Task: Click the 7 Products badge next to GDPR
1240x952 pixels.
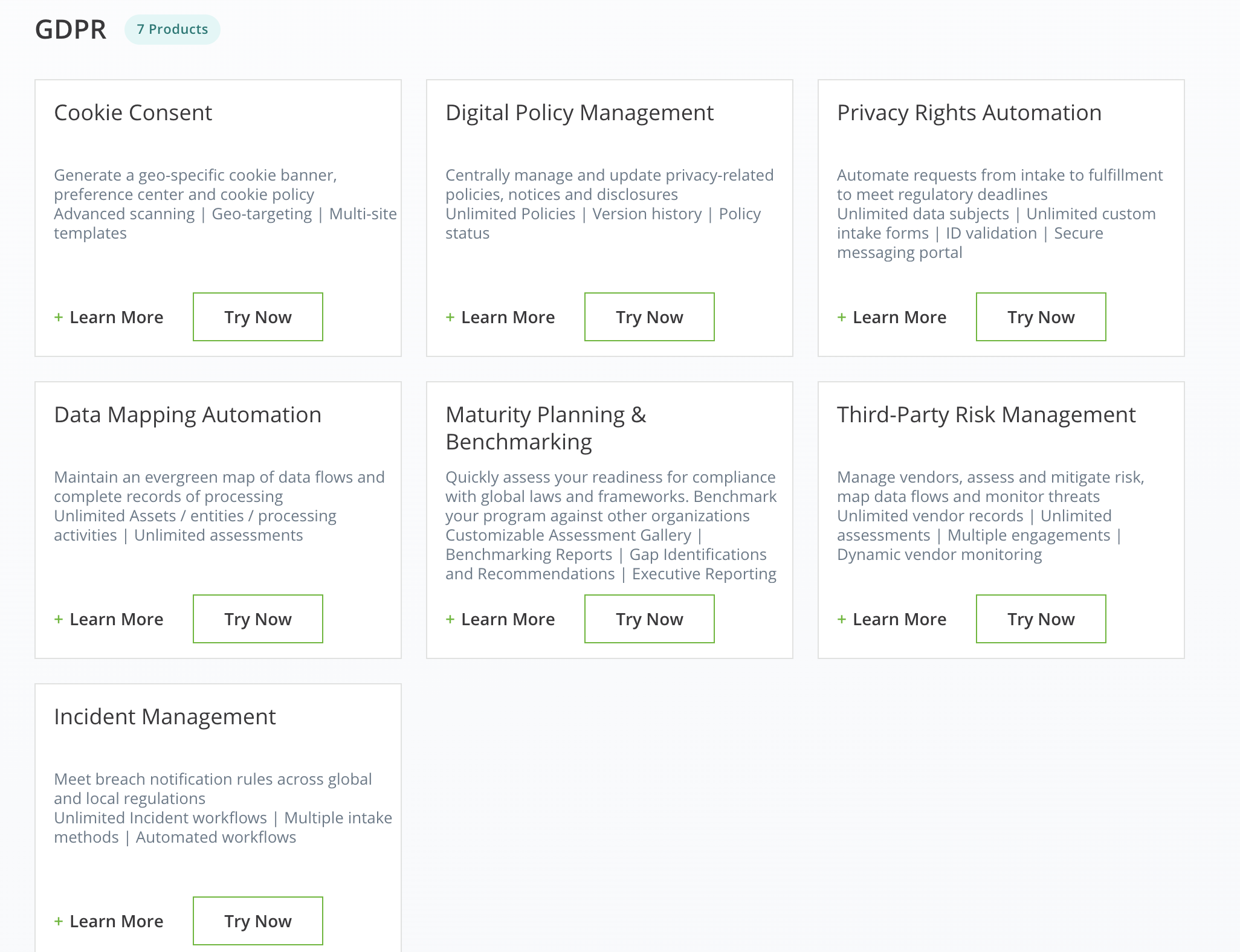Action: (172, 30)
